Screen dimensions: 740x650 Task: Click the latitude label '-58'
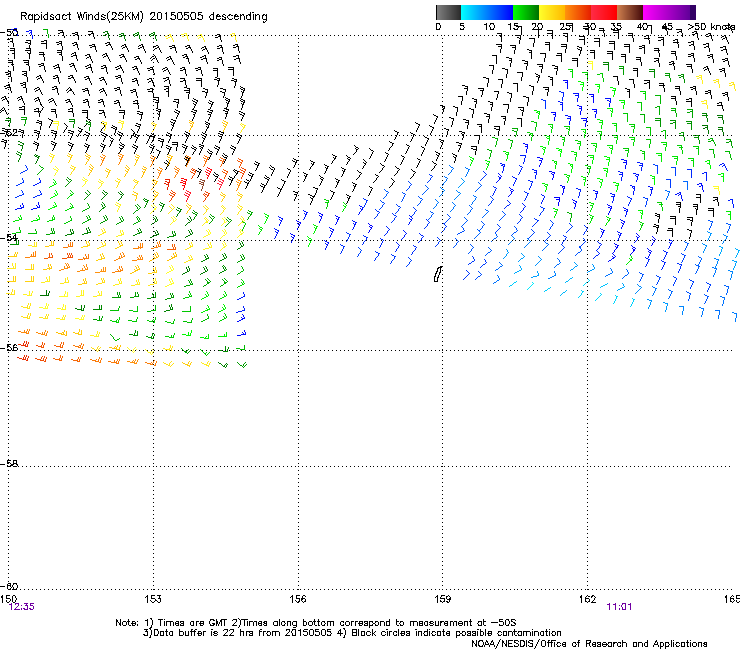[9, 464]
